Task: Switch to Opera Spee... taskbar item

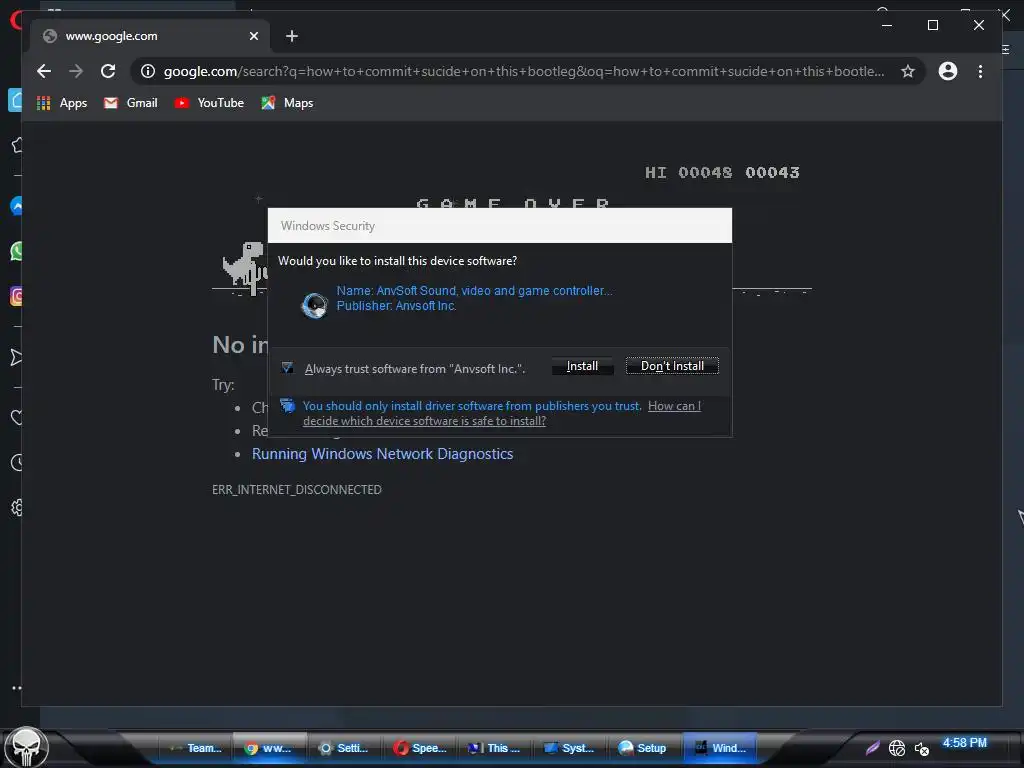Action: [x=419, y=748]
